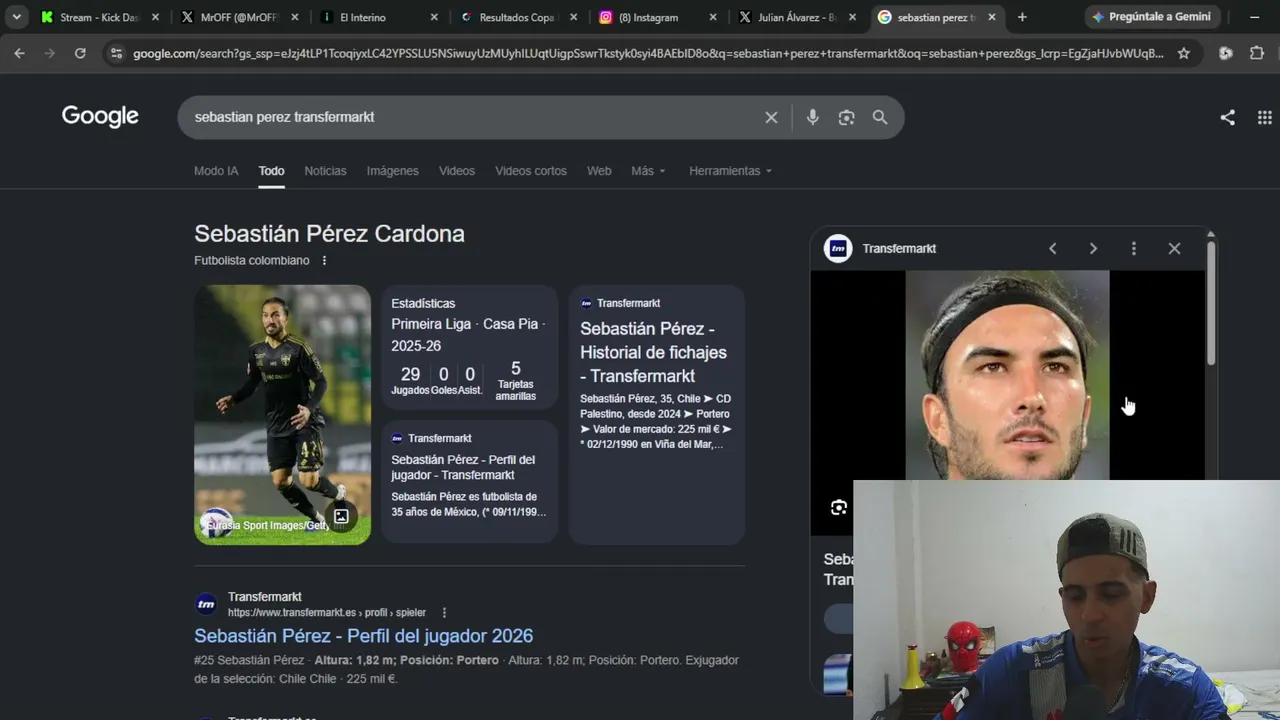Switch to the Julian Álvarez tab

click(795, 17)
